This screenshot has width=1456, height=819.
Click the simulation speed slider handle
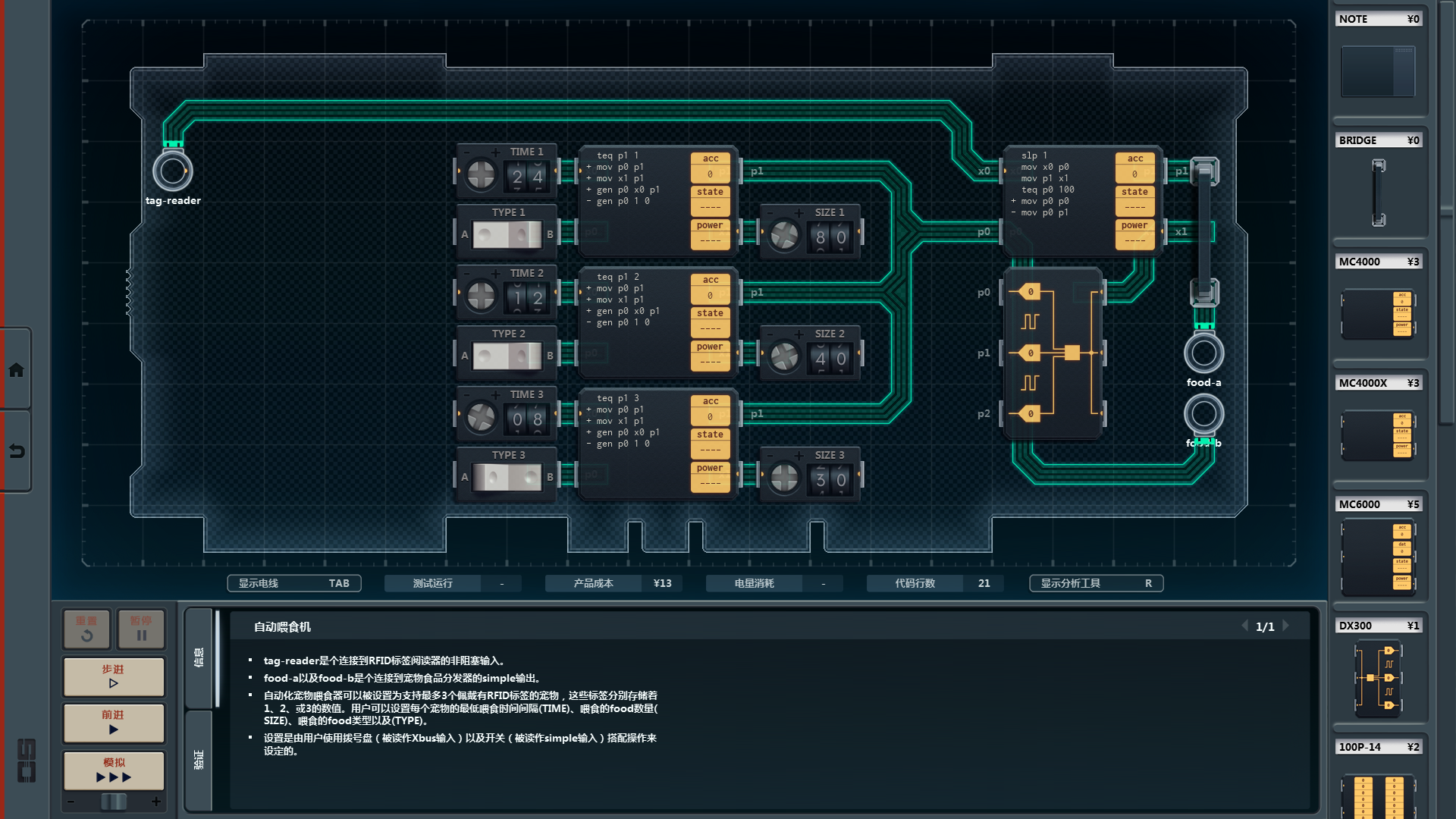pos(114,802)
